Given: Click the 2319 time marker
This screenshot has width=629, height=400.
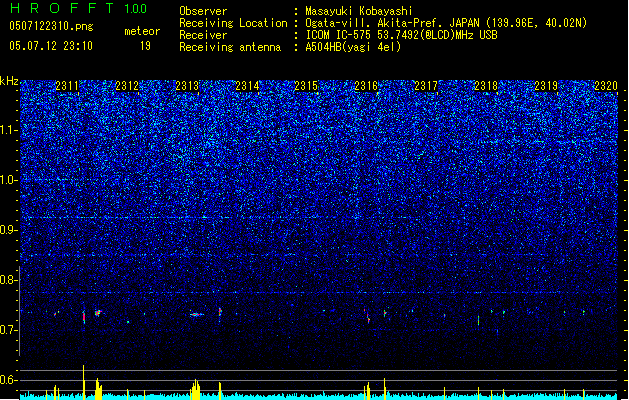Looking at the screenshot, I should (546, 85).
